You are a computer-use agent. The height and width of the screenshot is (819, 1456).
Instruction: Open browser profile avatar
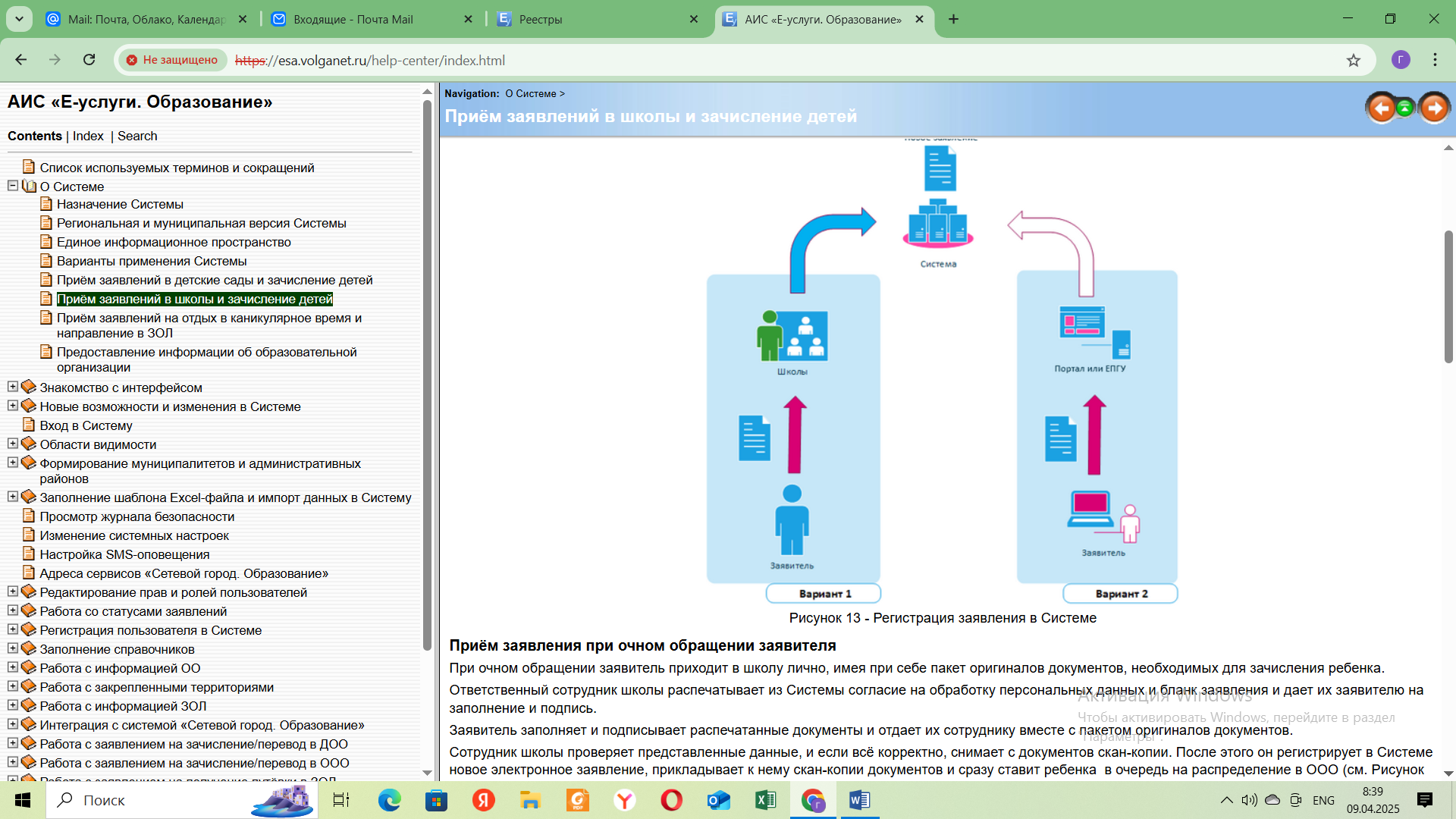[1401, 60]
